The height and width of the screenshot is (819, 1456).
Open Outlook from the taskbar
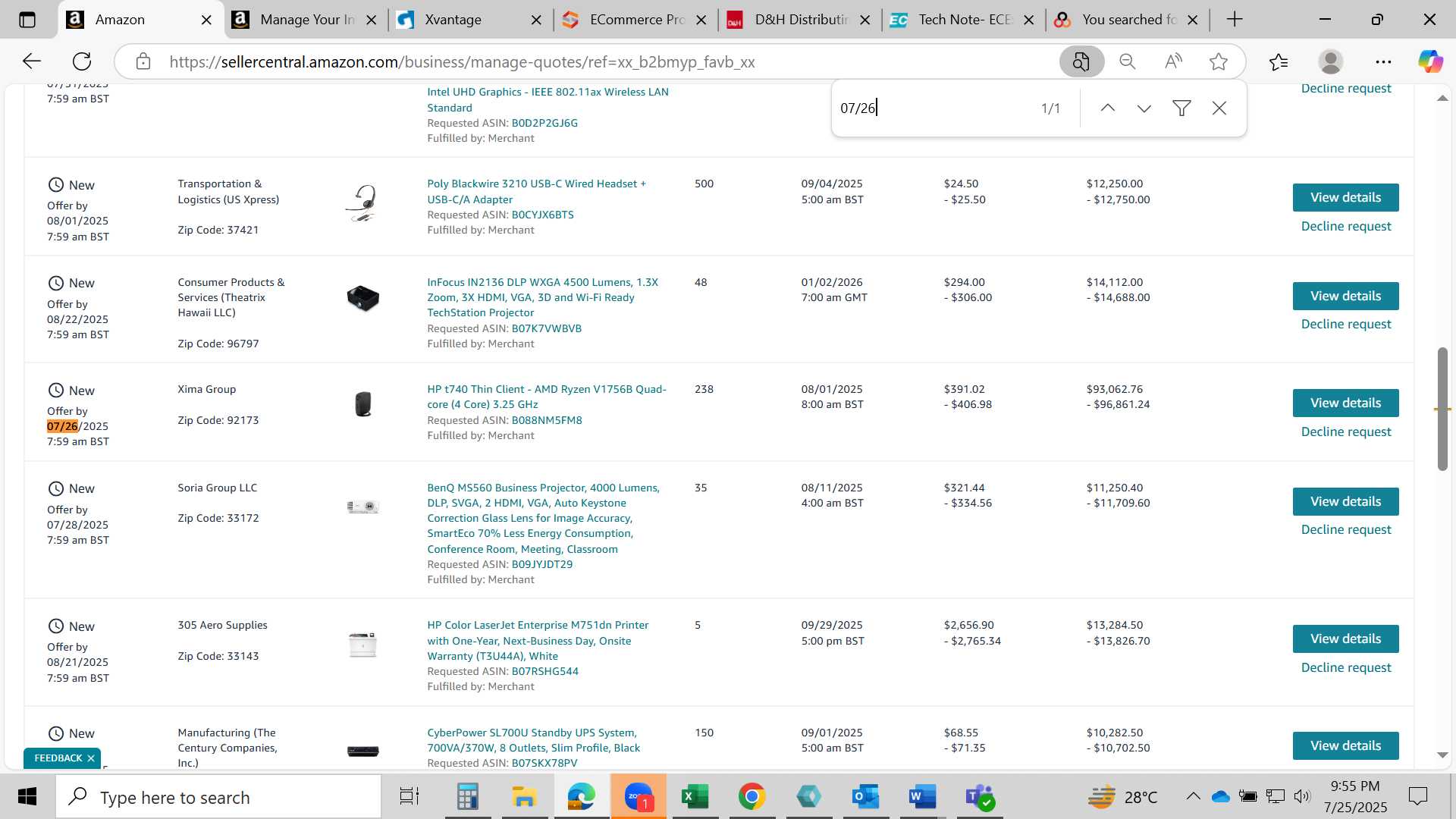tap(865, 797)
